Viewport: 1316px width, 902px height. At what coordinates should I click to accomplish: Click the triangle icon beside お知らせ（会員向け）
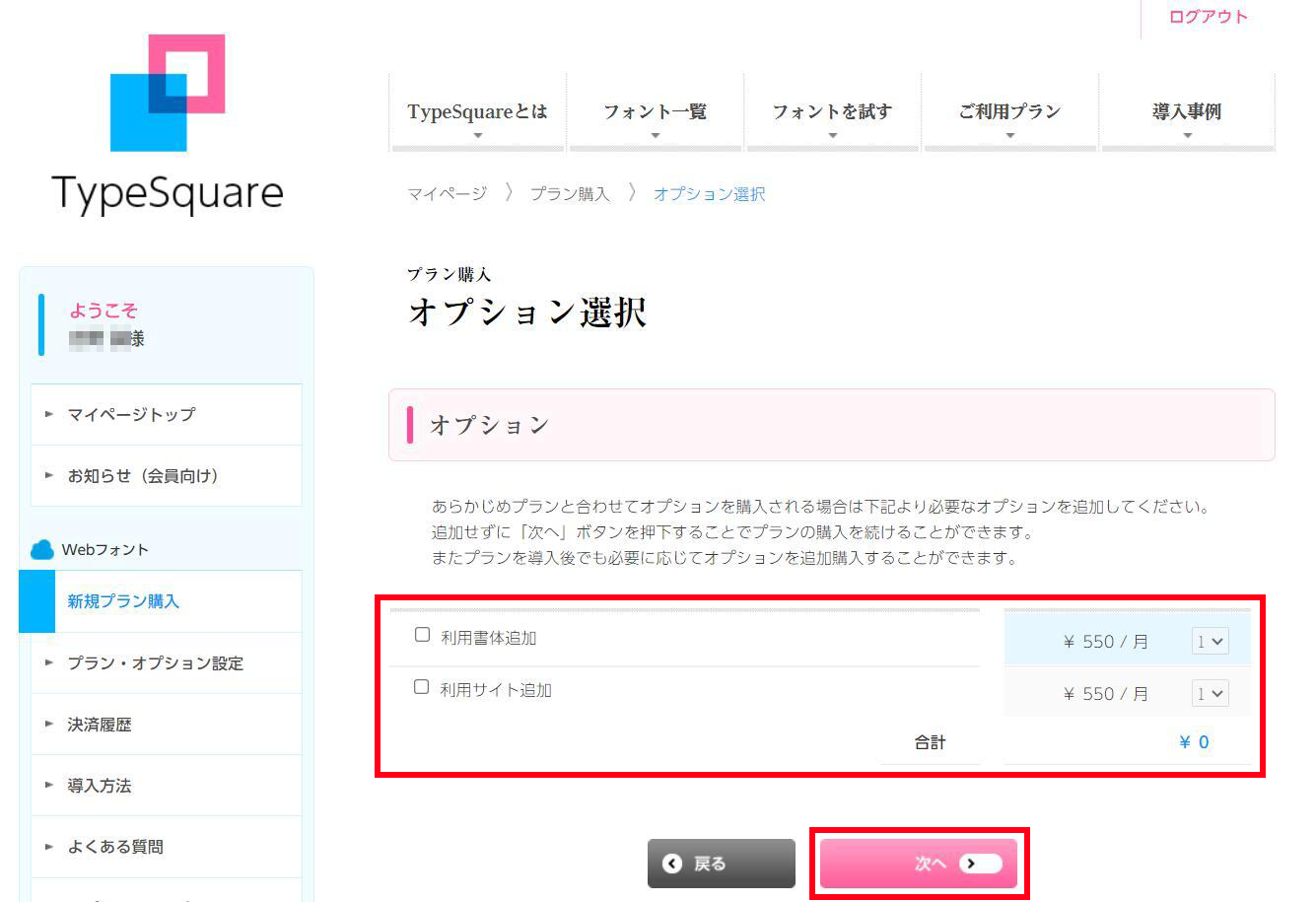tap(48, 475)
